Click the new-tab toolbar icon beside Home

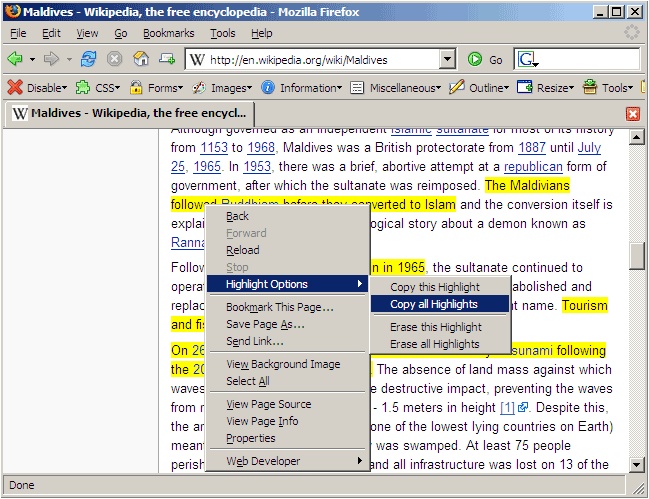pos(167,59)
